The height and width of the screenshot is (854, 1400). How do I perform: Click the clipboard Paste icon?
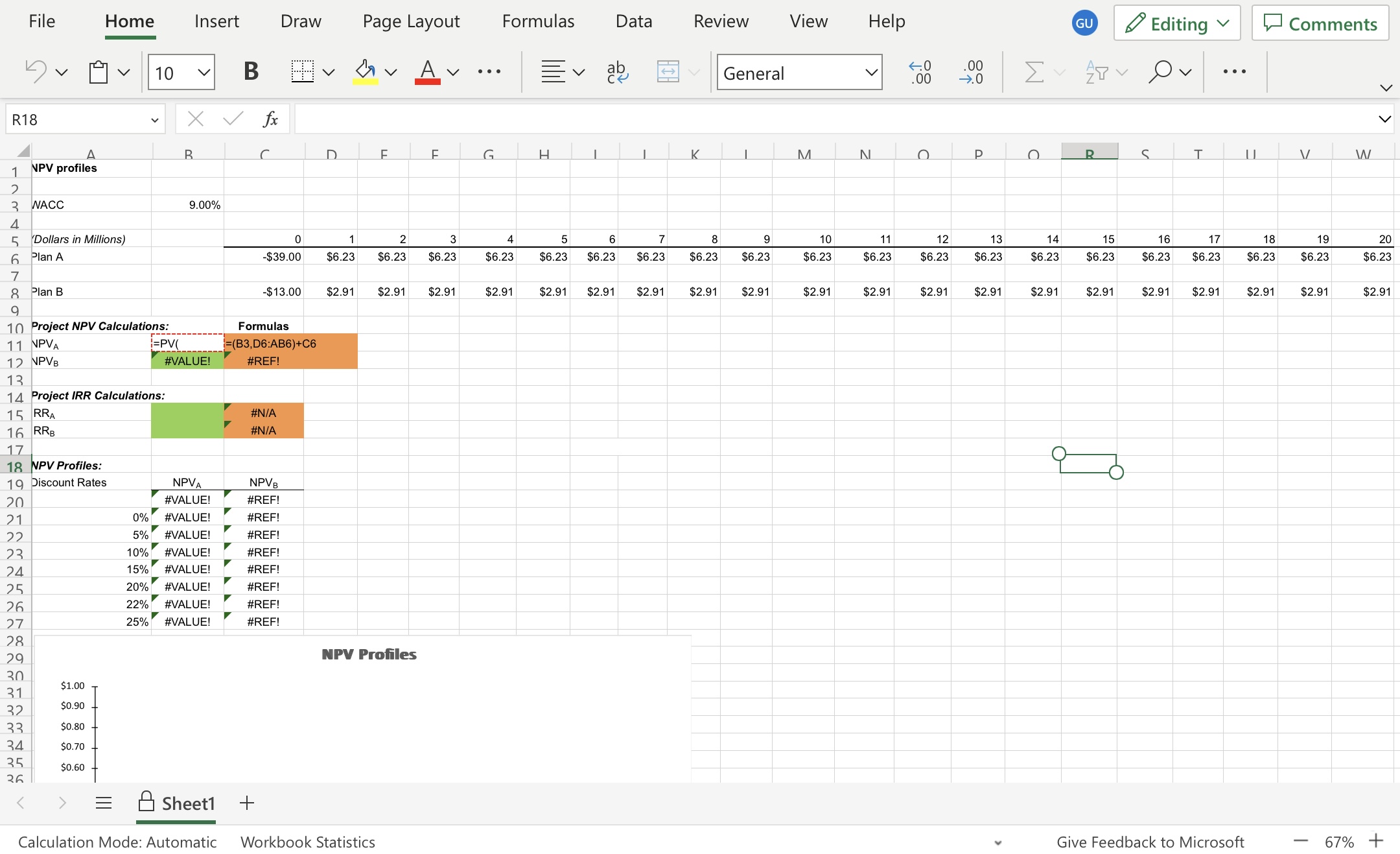coord(99,71)
